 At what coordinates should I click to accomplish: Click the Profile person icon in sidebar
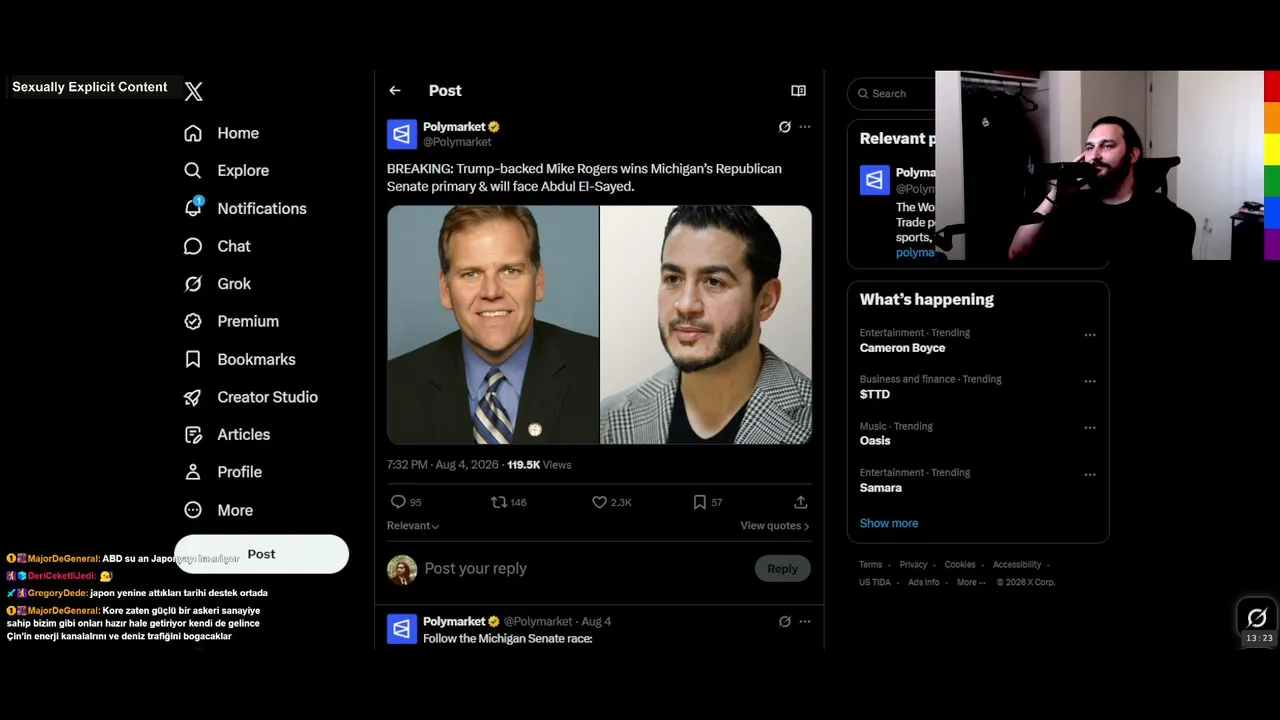(193, 472)
